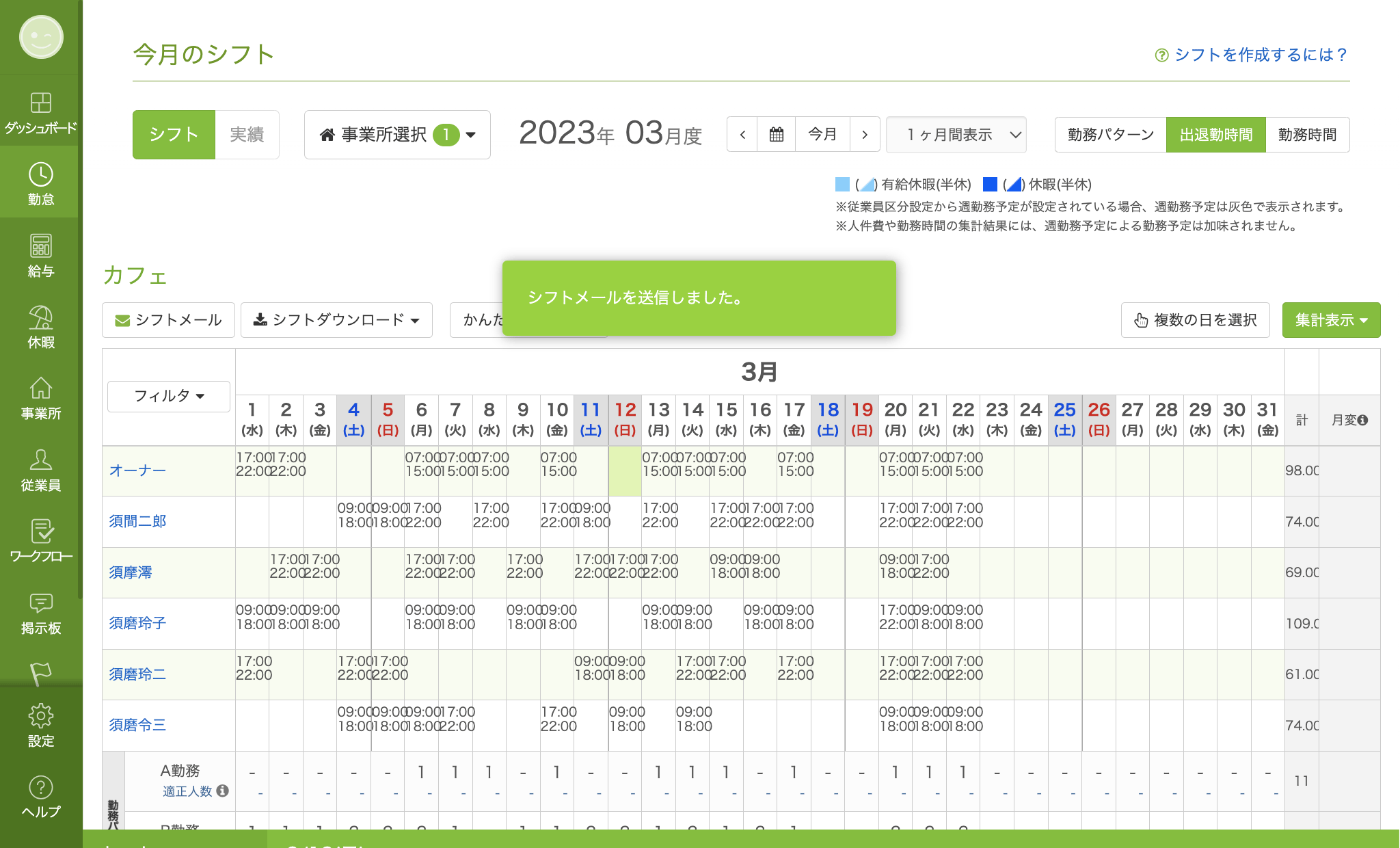1400x848 pixels.
Task: Select the 出退勤時間 display toggle
Action: [1215, 135]
